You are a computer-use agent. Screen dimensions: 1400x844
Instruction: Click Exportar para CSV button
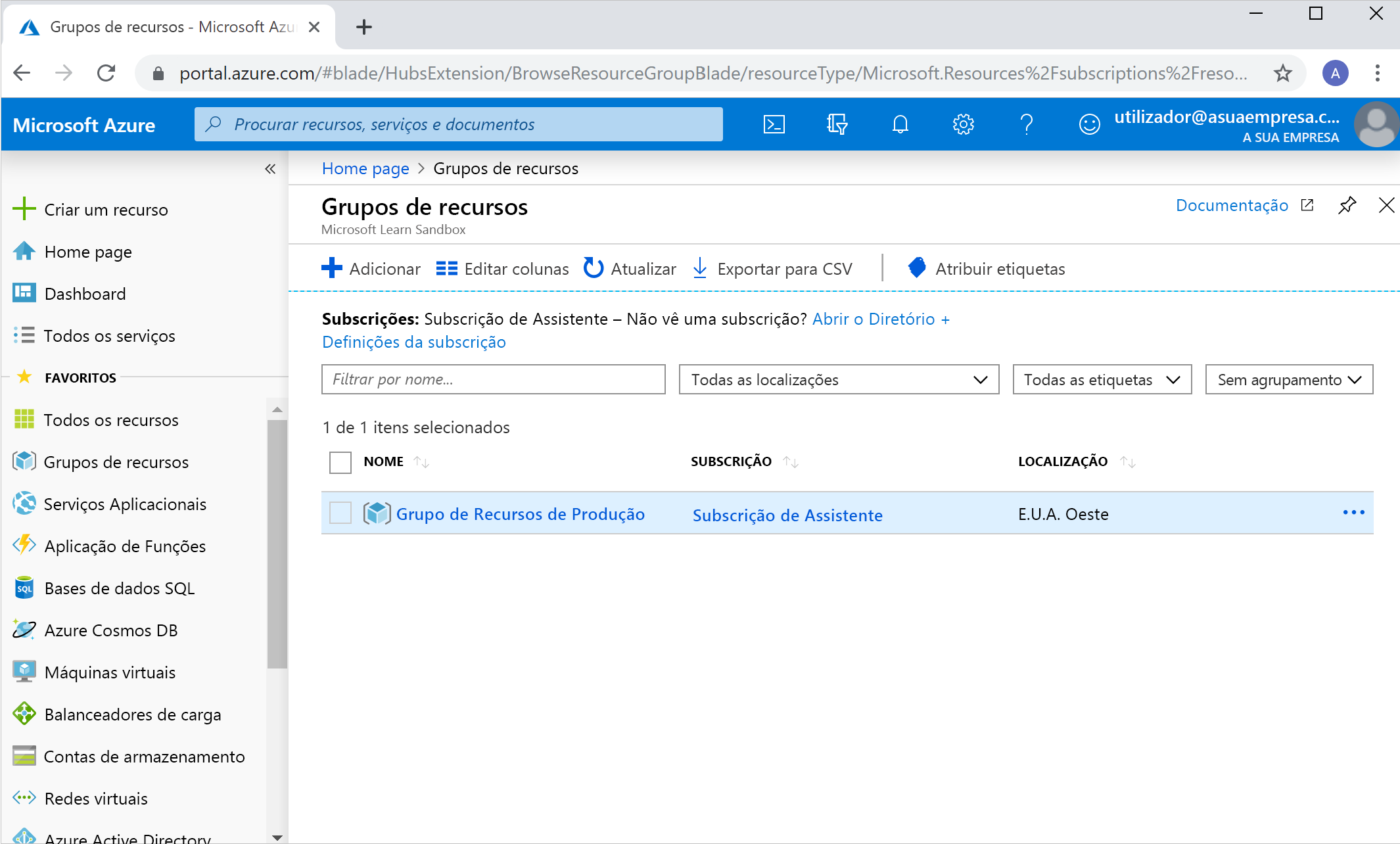pos(772,268)
